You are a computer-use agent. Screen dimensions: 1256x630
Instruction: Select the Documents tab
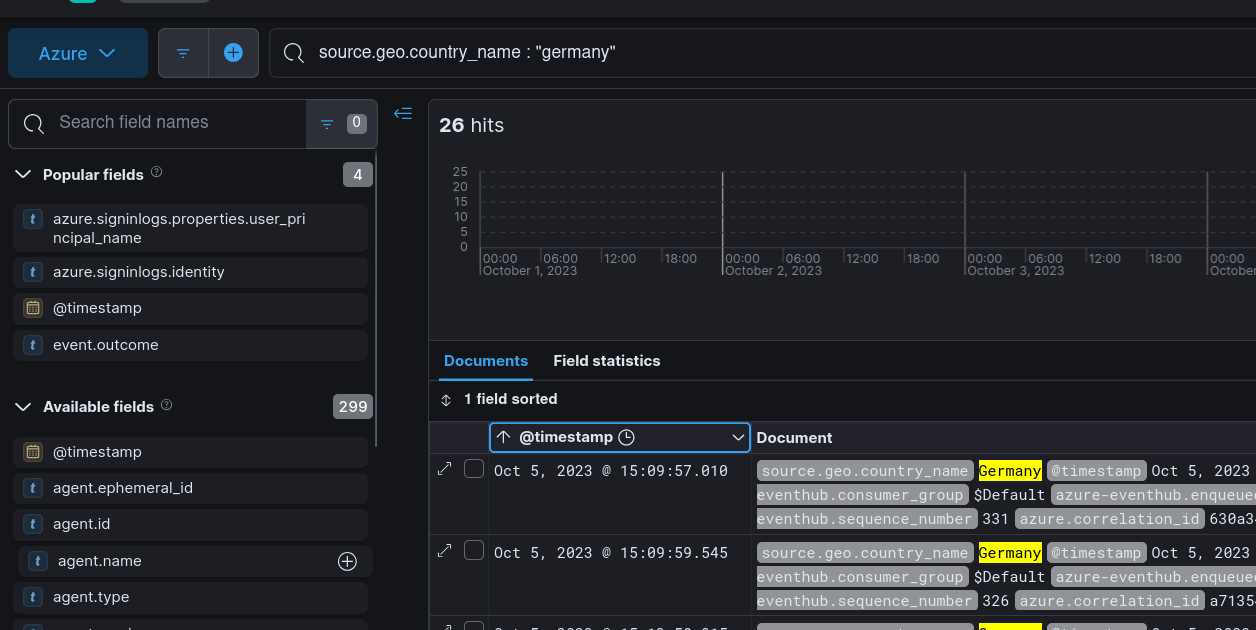[x=486, y=361]
